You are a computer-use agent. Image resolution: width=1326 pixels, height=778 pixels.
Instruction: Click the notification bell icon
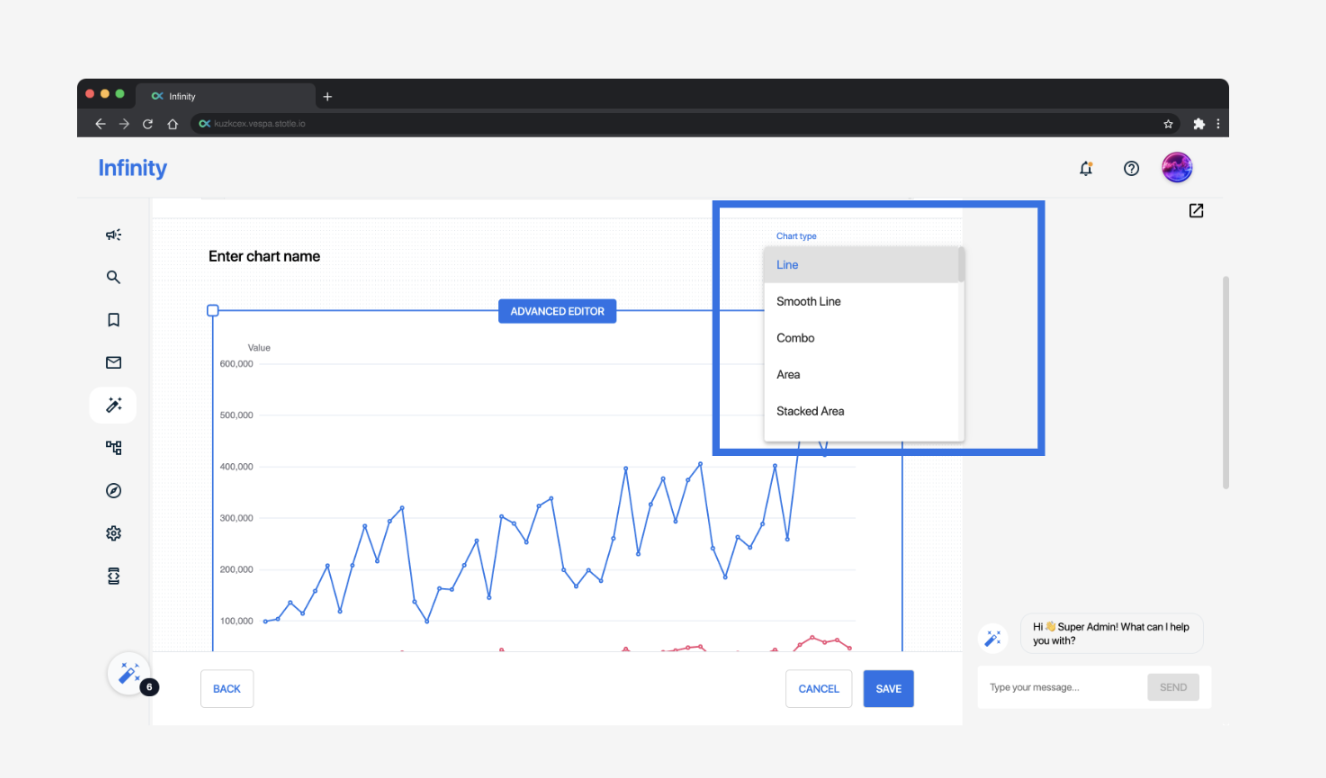pyautogui.click(x=1086, y=169)
